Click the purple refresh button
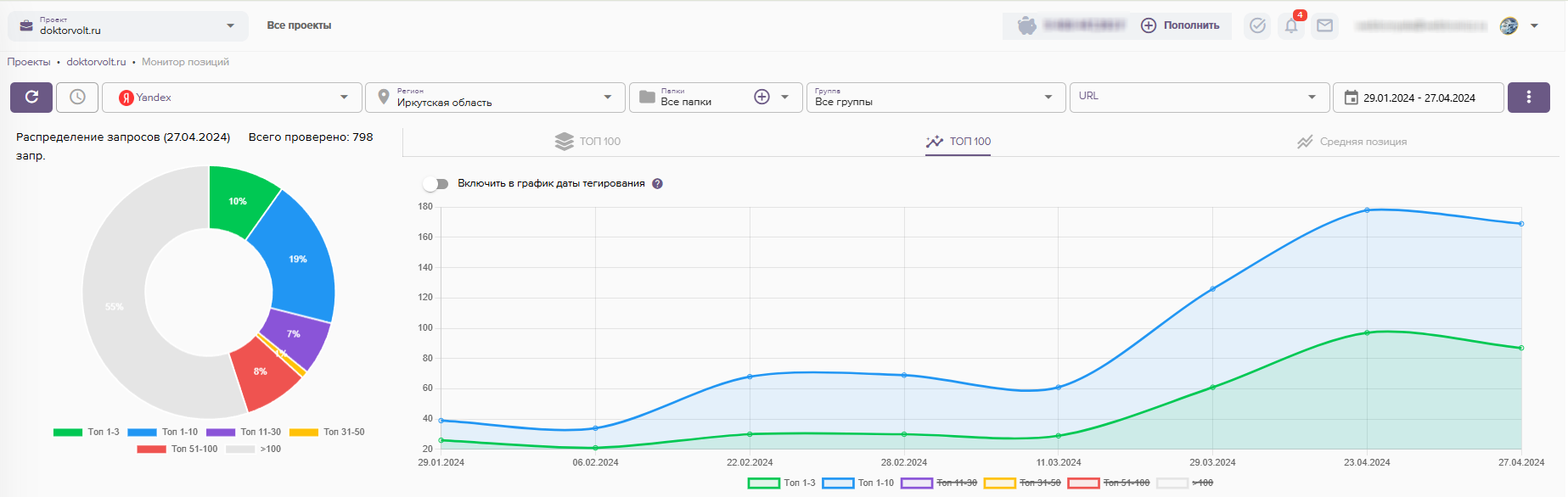This screenshot has height=497, width=1568. coord(31,98)
